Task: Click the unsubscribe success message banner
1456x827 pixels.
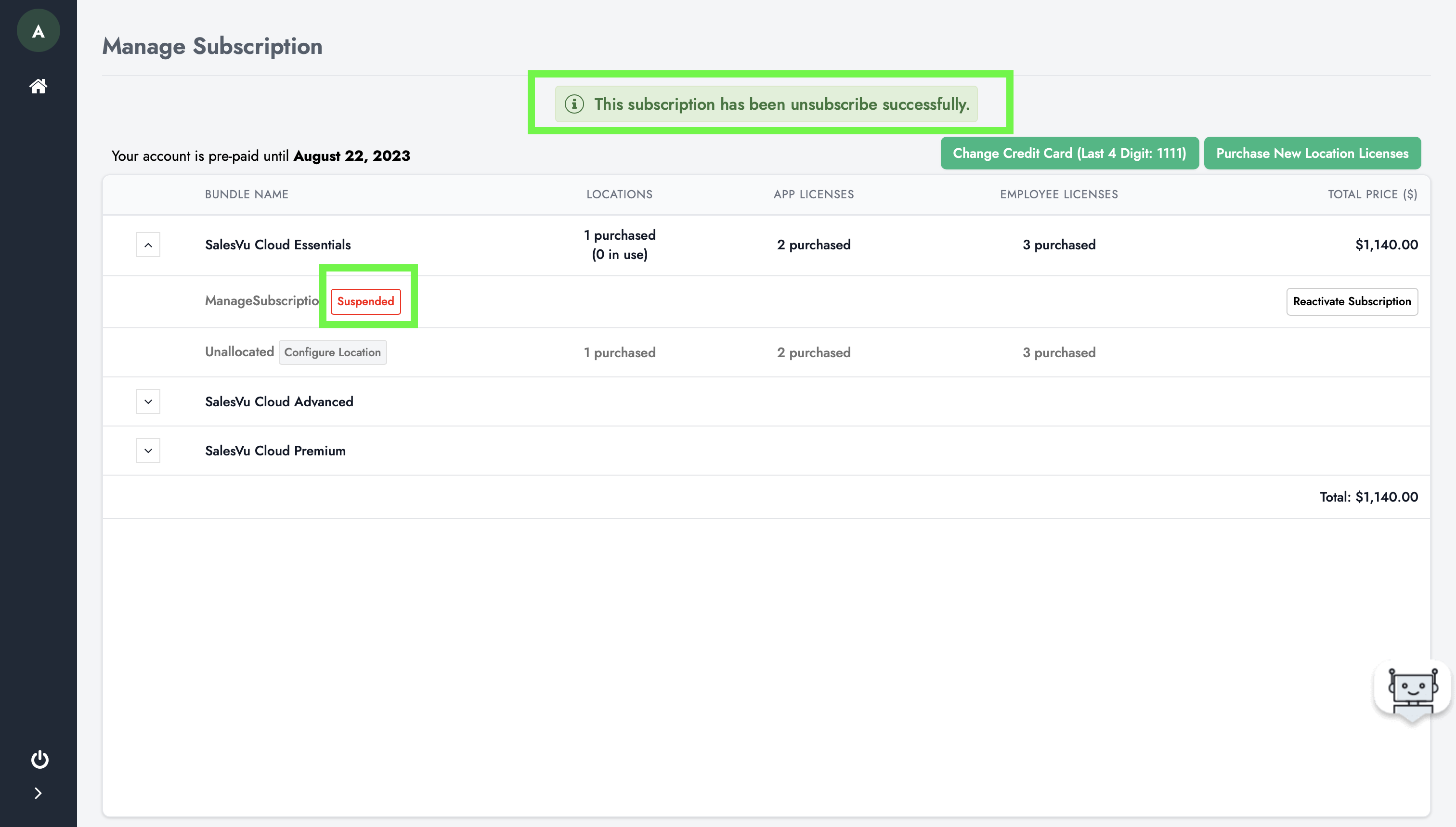Action: 781,104
